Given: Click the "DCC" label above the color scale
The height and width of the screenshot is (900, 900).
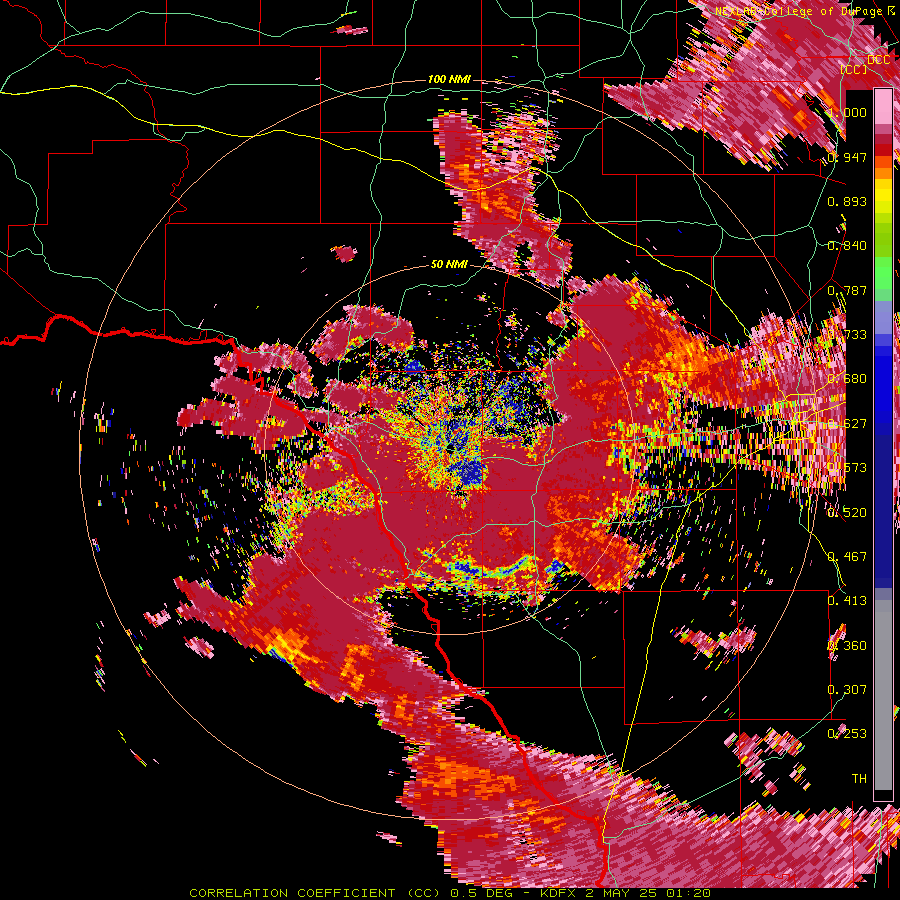Looking at the screenshot, I should 878,60.
